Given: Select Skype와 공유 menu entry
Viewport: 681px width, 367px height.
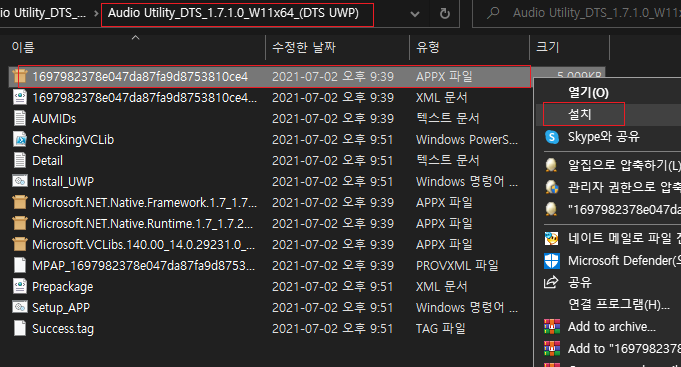Looking at the screenshot, I should (603, 137).
